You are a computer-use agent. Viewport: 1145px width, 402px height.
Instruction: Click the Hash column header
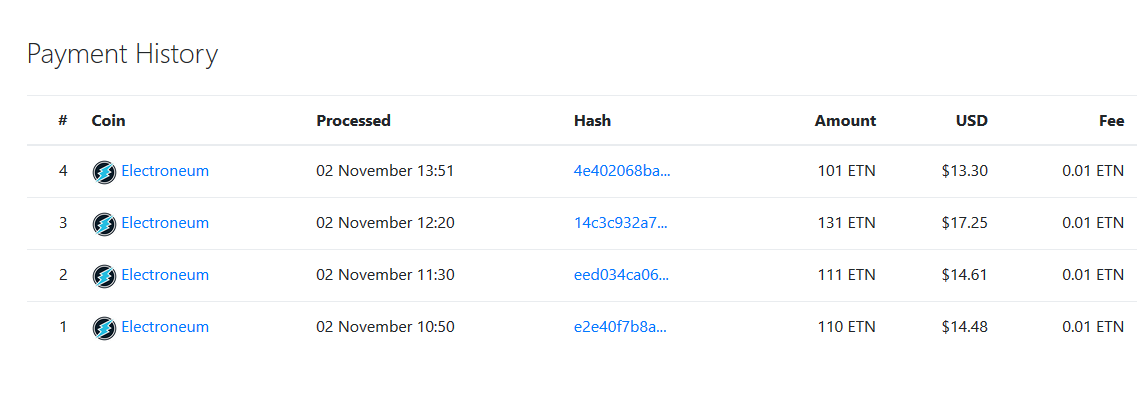tap(592, 121)
